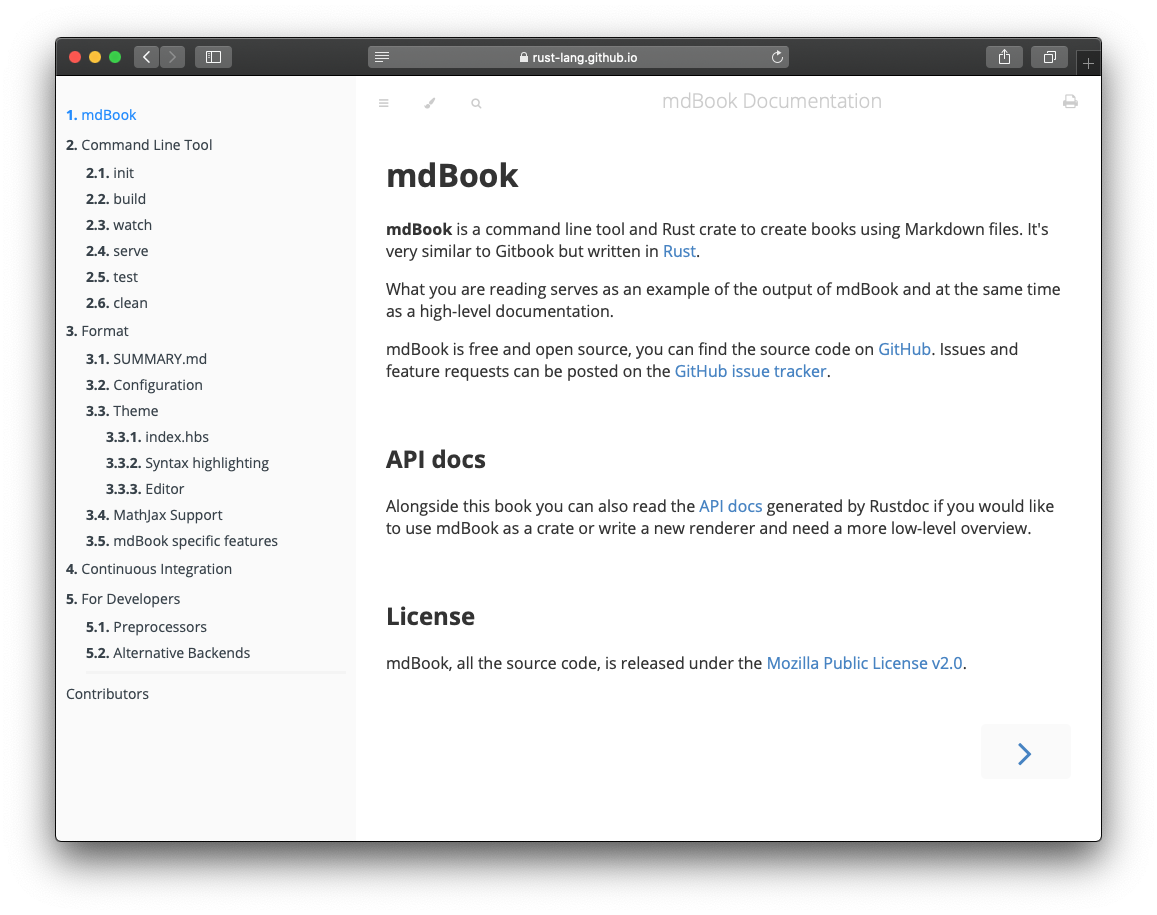Open 3.5. mdBook specific features page
Image resolution: width=1157 pixels, height=915 pixels.
(x=182, y=541)
